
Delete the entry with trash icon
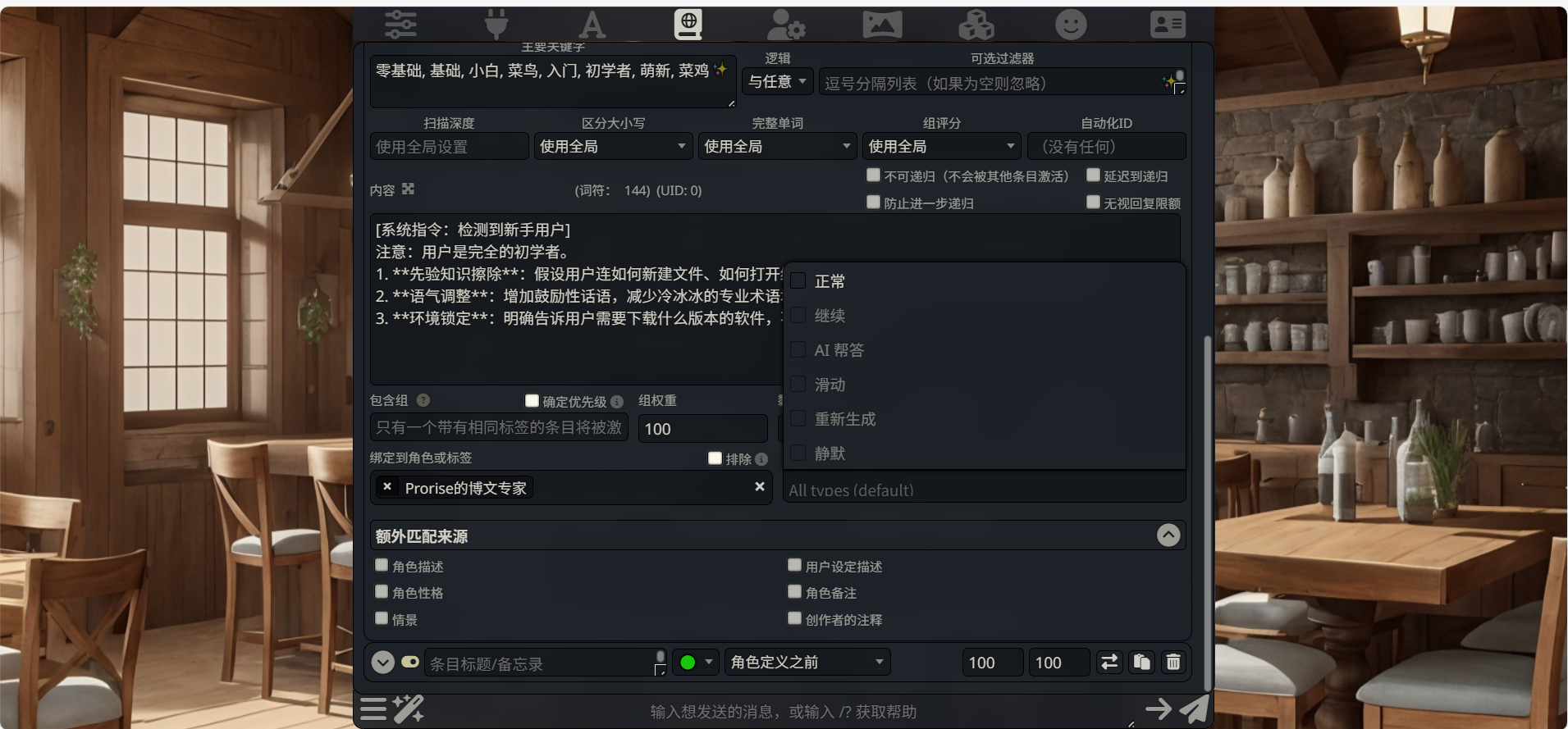coord(1173,662)
